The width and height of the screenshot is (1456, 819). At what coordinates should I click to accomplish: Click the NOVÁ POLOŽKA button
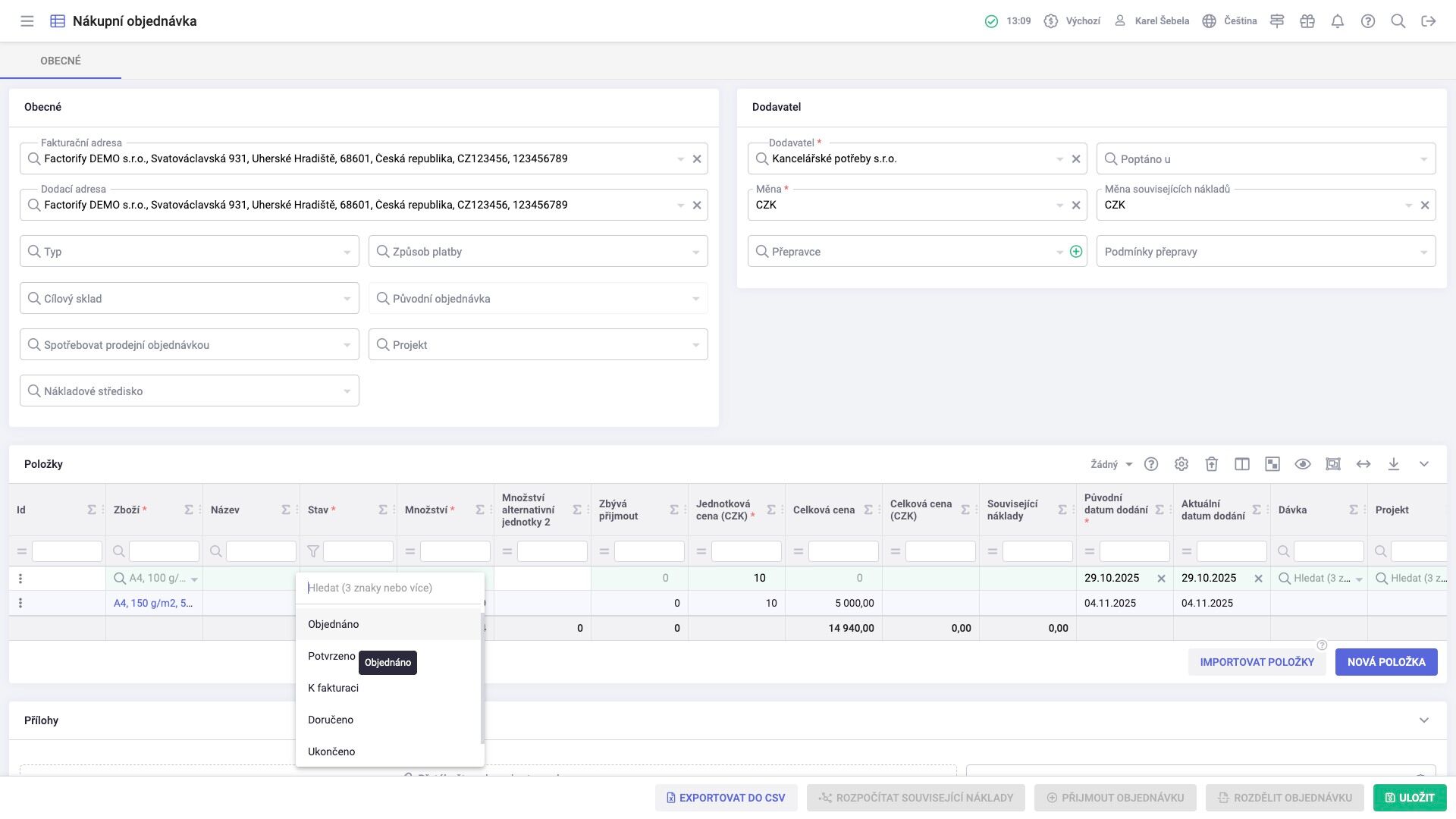(1386, 662)
